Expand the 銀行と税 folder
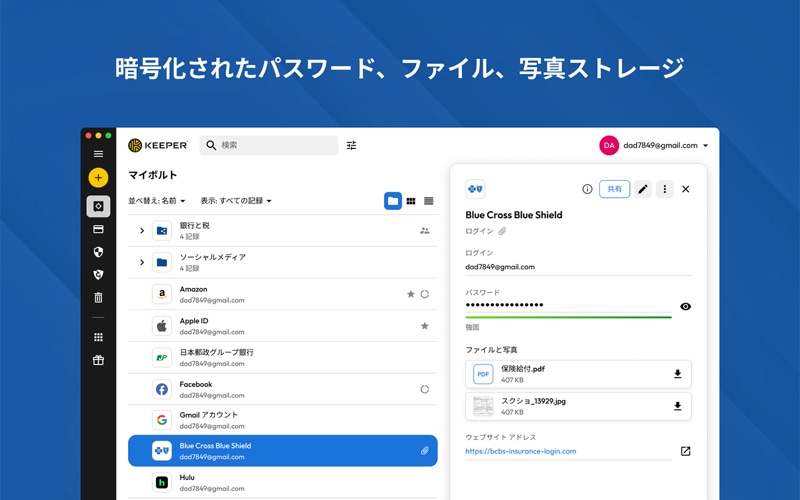This screenshot has height=500, width=800. coord(142,231)
